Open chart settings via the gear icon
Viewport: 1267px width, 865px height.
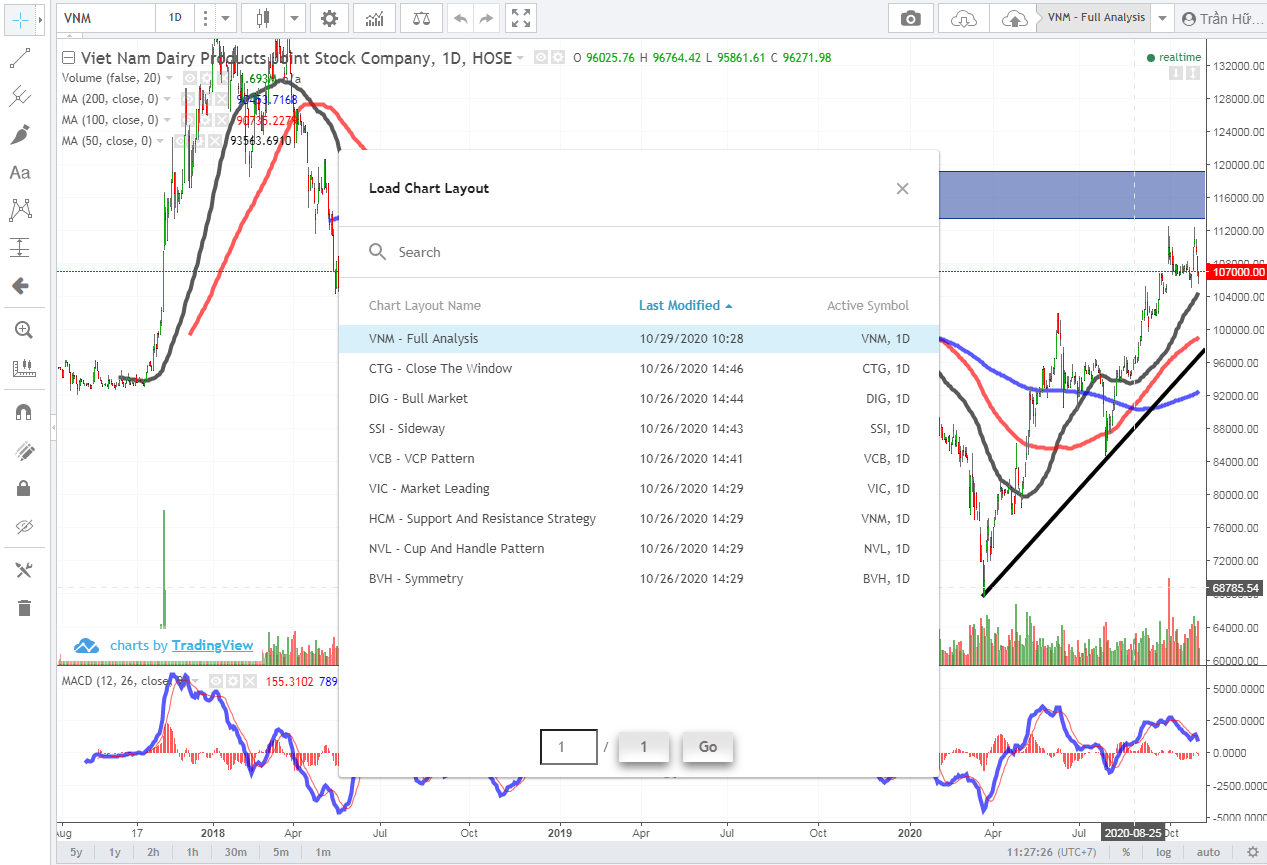[x=329, y=17]
